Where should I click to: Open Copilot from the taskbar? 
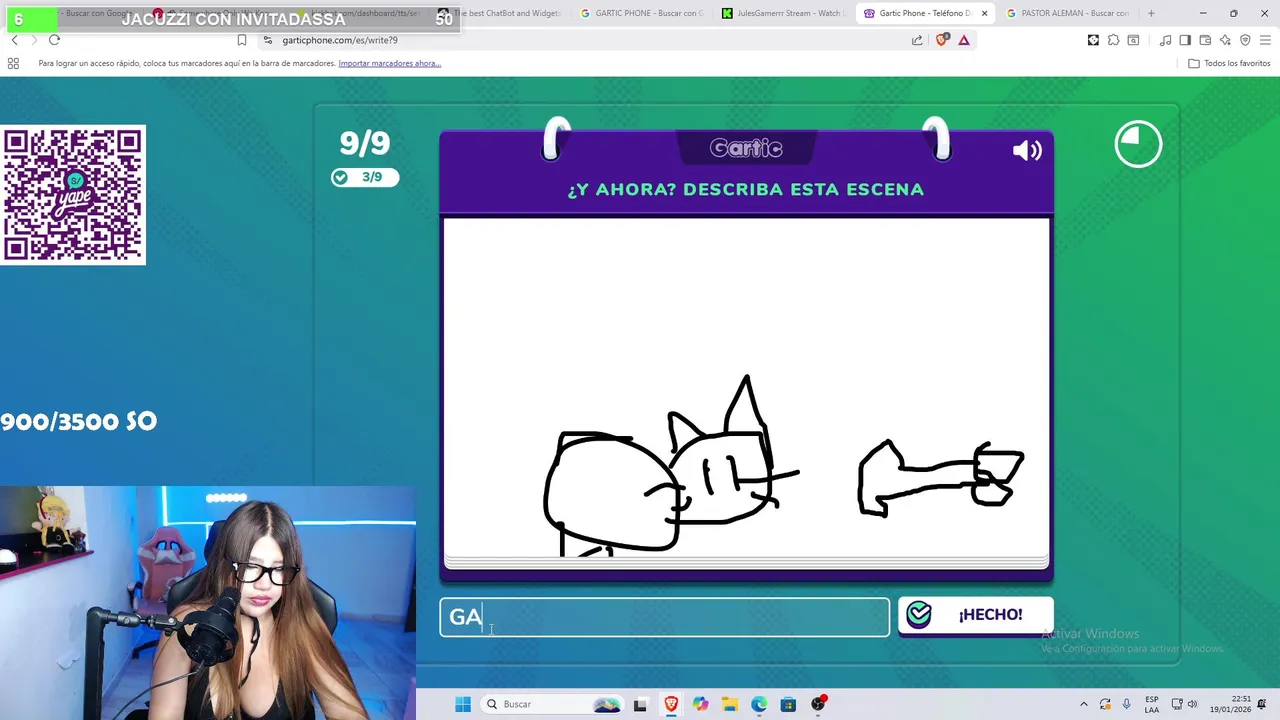click(700, 704)
